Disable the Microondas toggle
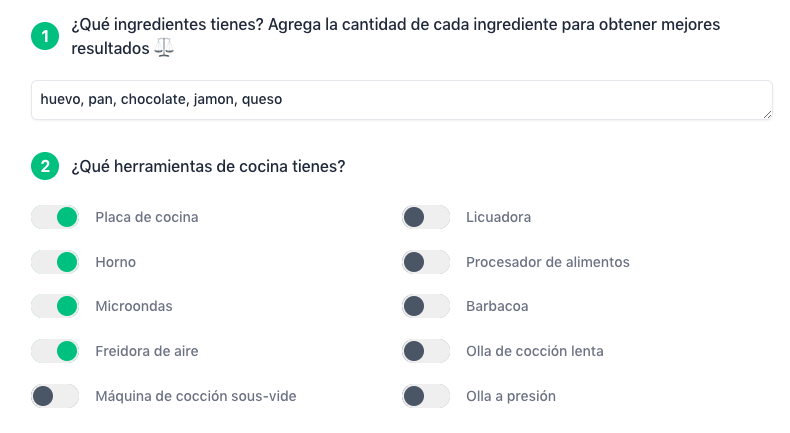The height and width of the screenshot is (433, 790). [55, 306]
